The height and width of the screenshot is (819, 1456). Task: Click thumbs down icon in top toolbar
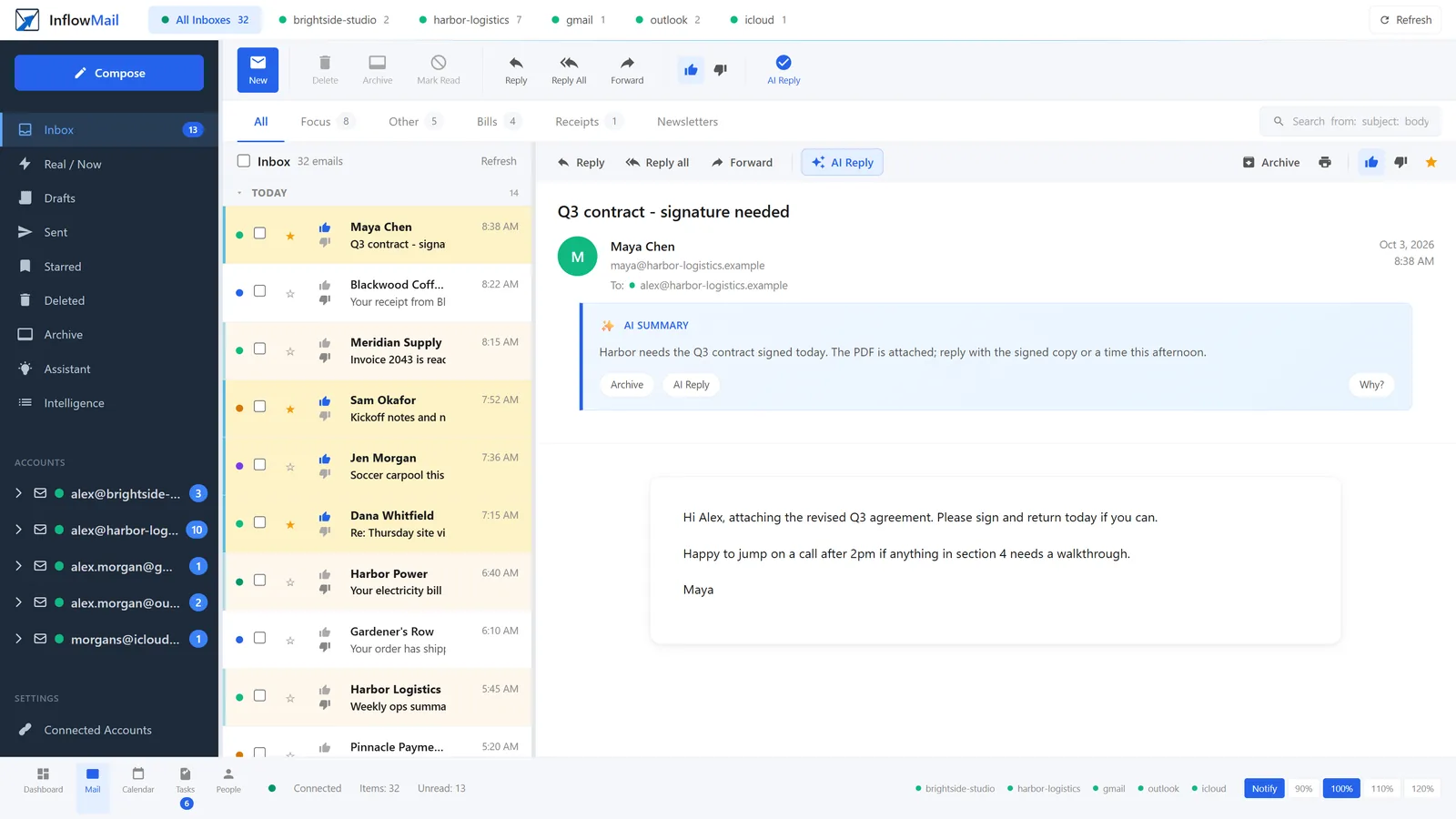tap(721, 70)
